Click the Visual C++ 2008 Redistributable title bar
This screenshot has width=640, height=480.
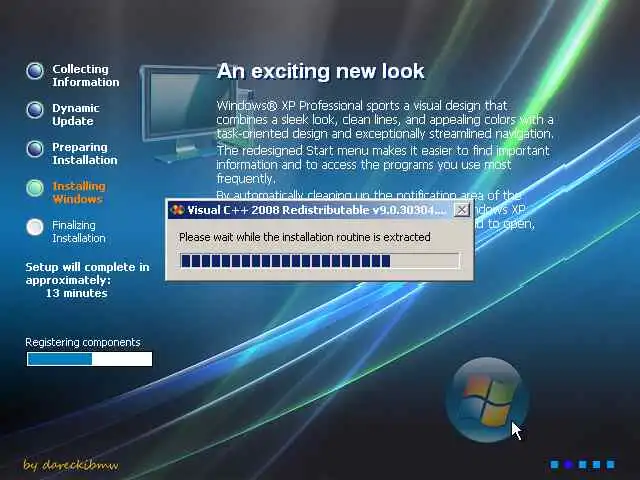click(x=320, y=210)
